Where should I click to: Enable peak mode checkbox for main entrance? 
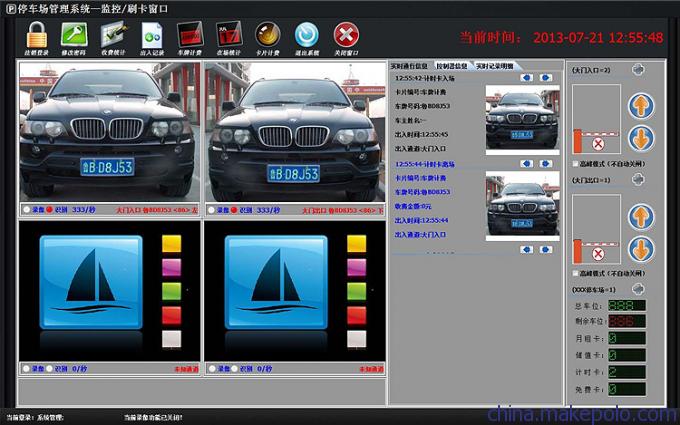575,164
